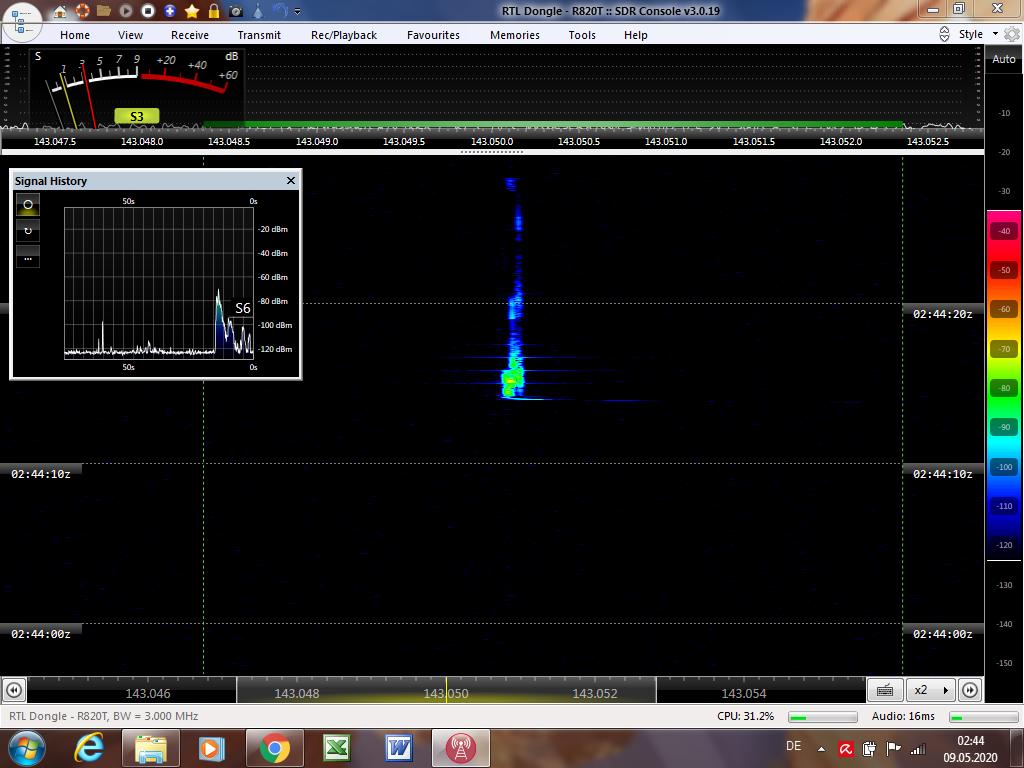Click the blue plus add icon
This screenshot has height=768, width=1024.
[x=170, y=11]
